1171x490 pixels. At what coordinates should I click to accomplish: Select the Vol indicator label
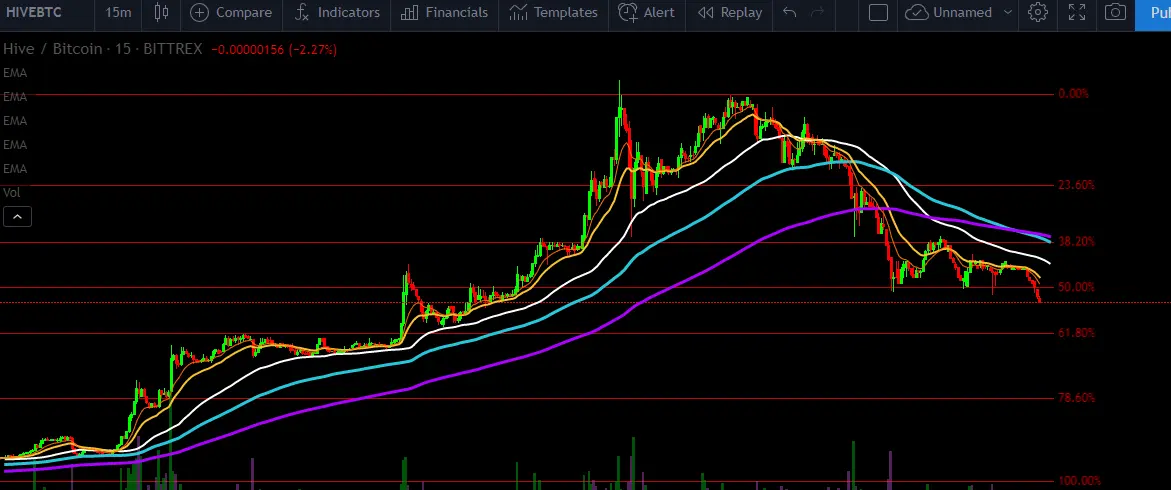tap(11, 193)
